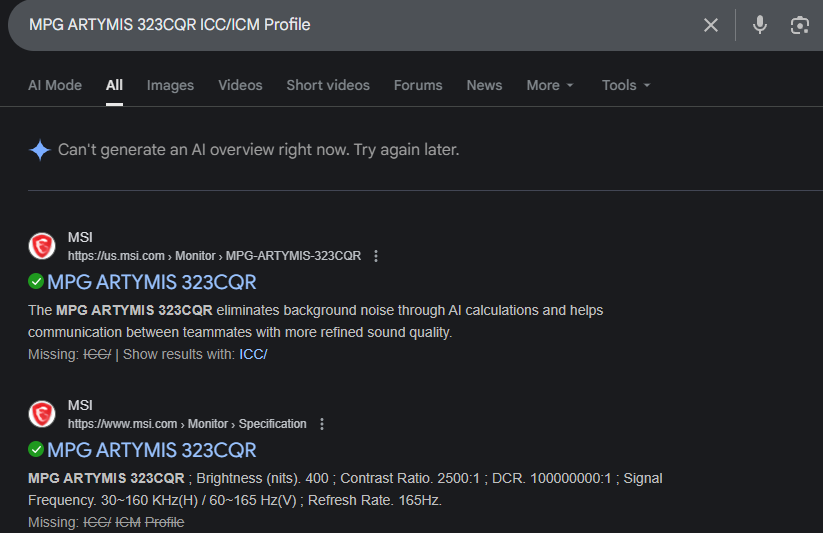Click green checkmark on first result title
Screen dimensions: 823x533
click(x=36, y=282)
